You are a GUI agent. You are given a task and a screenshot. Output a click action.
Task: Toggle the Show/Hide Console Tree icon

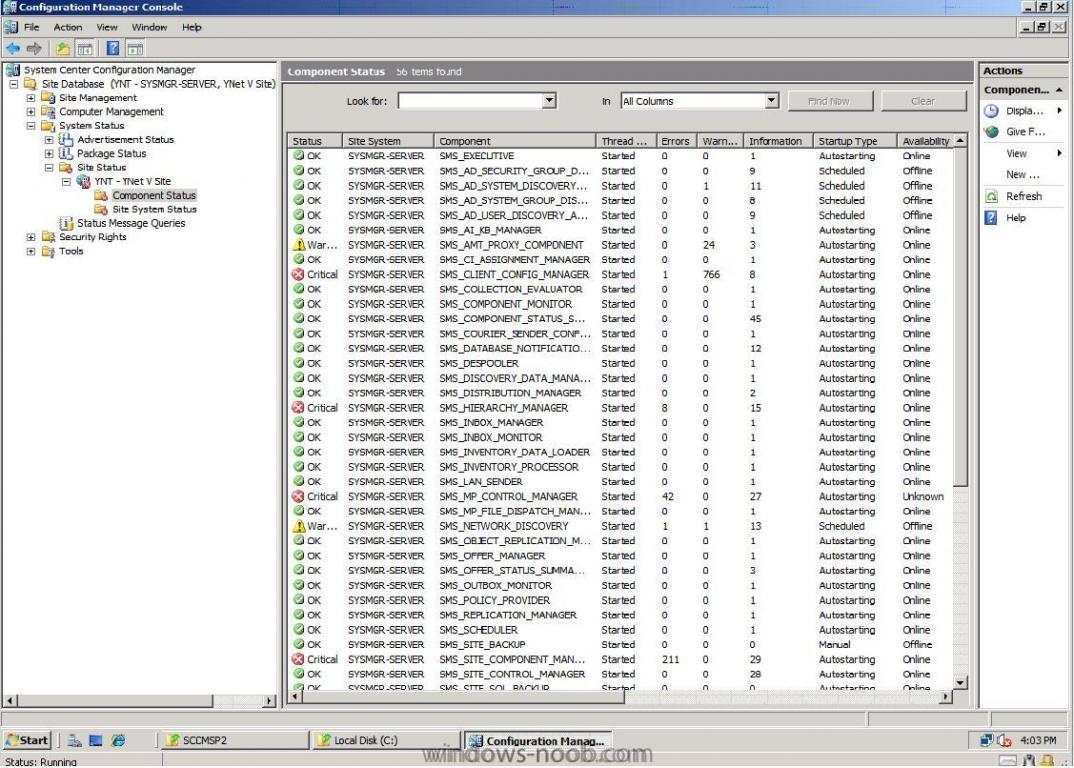point(85,49)
